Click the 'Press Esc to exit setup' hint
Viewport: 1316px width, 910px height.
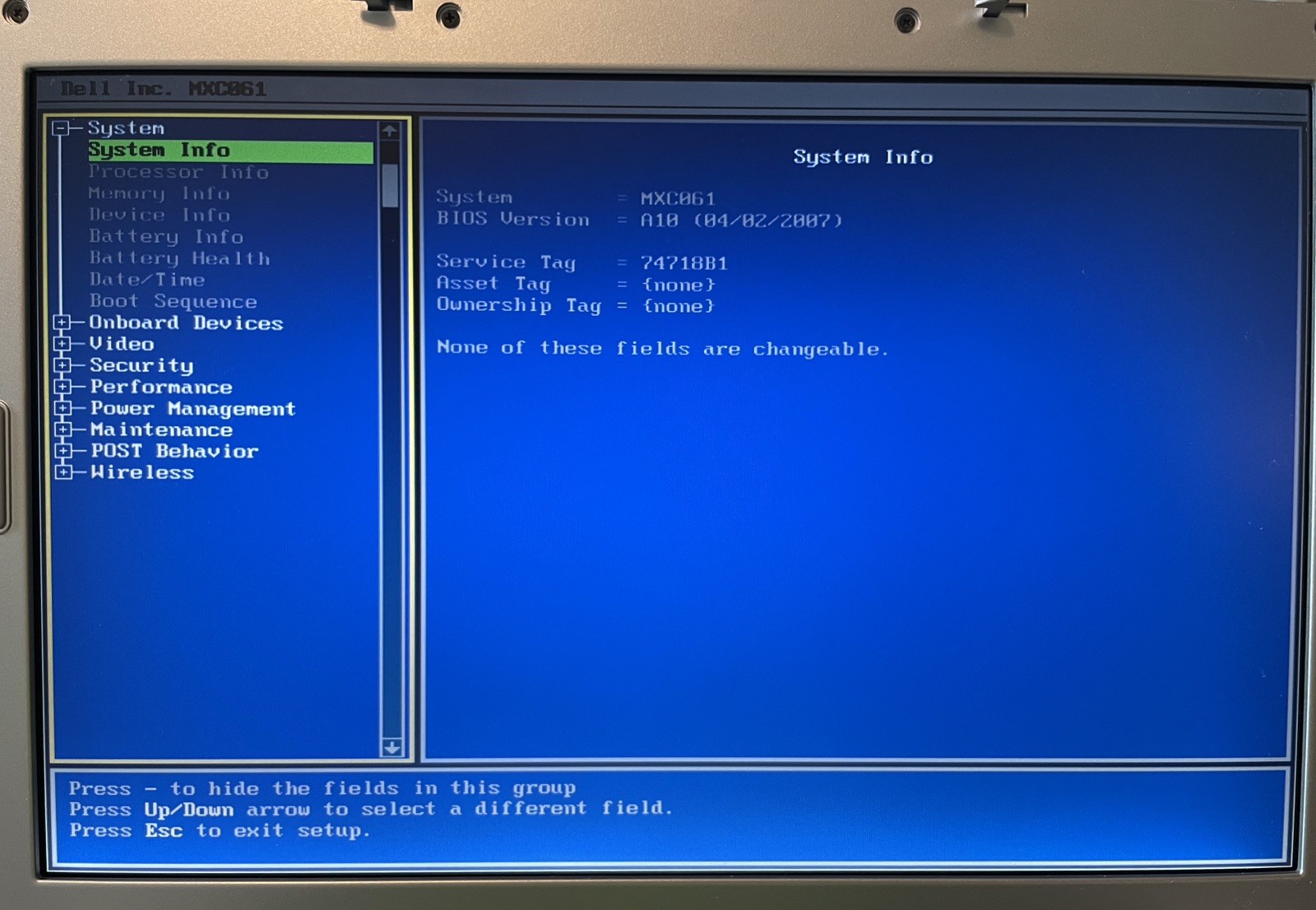[x=220, y=831]
